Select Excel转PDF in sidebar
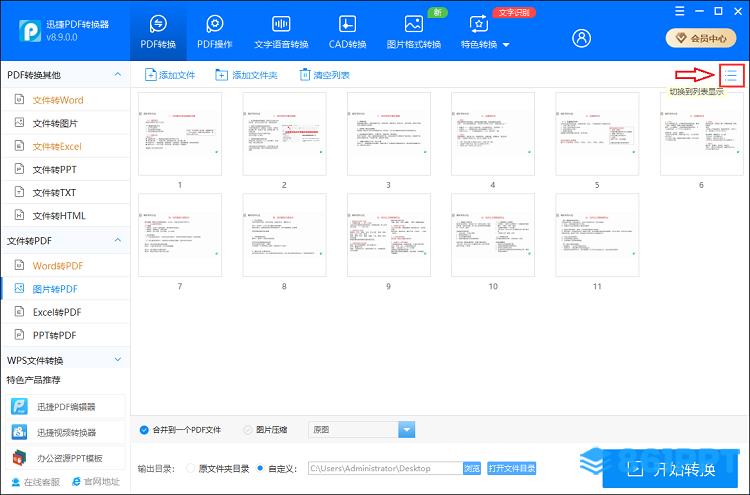 click(66, 312)
